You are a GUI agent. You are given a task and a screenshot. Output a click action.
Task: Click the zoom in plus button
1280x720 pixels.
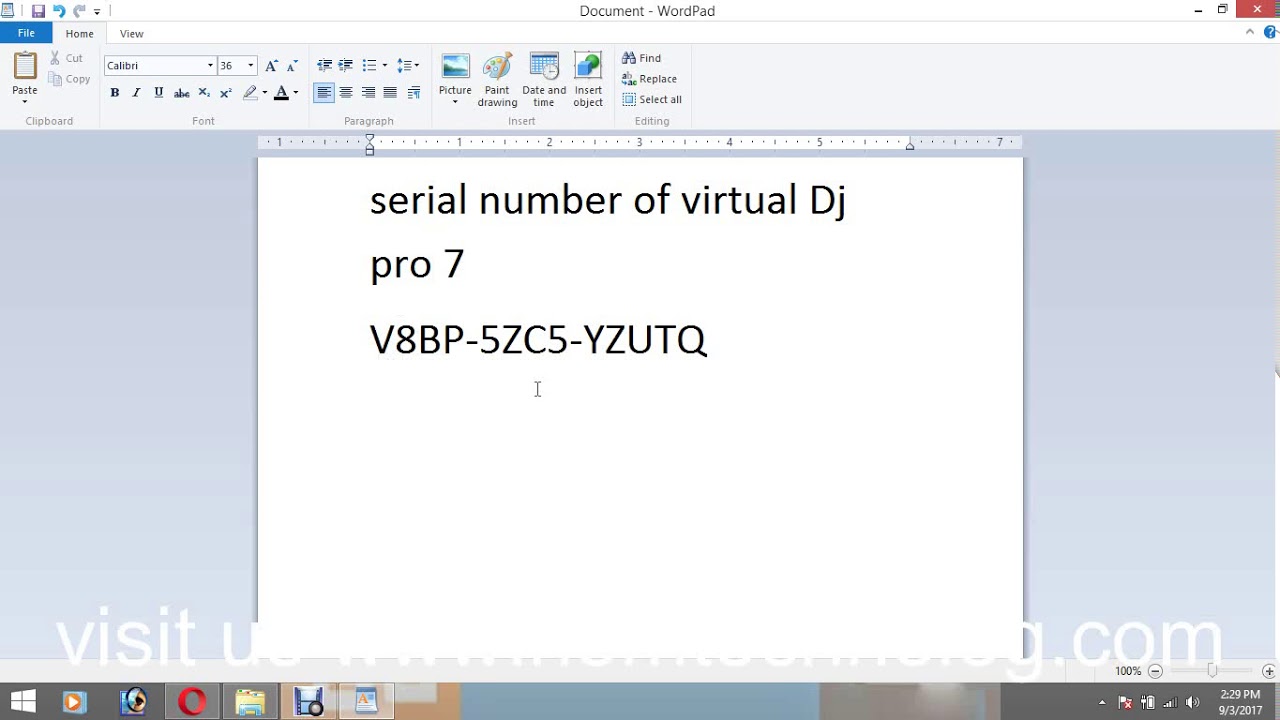1269,671
